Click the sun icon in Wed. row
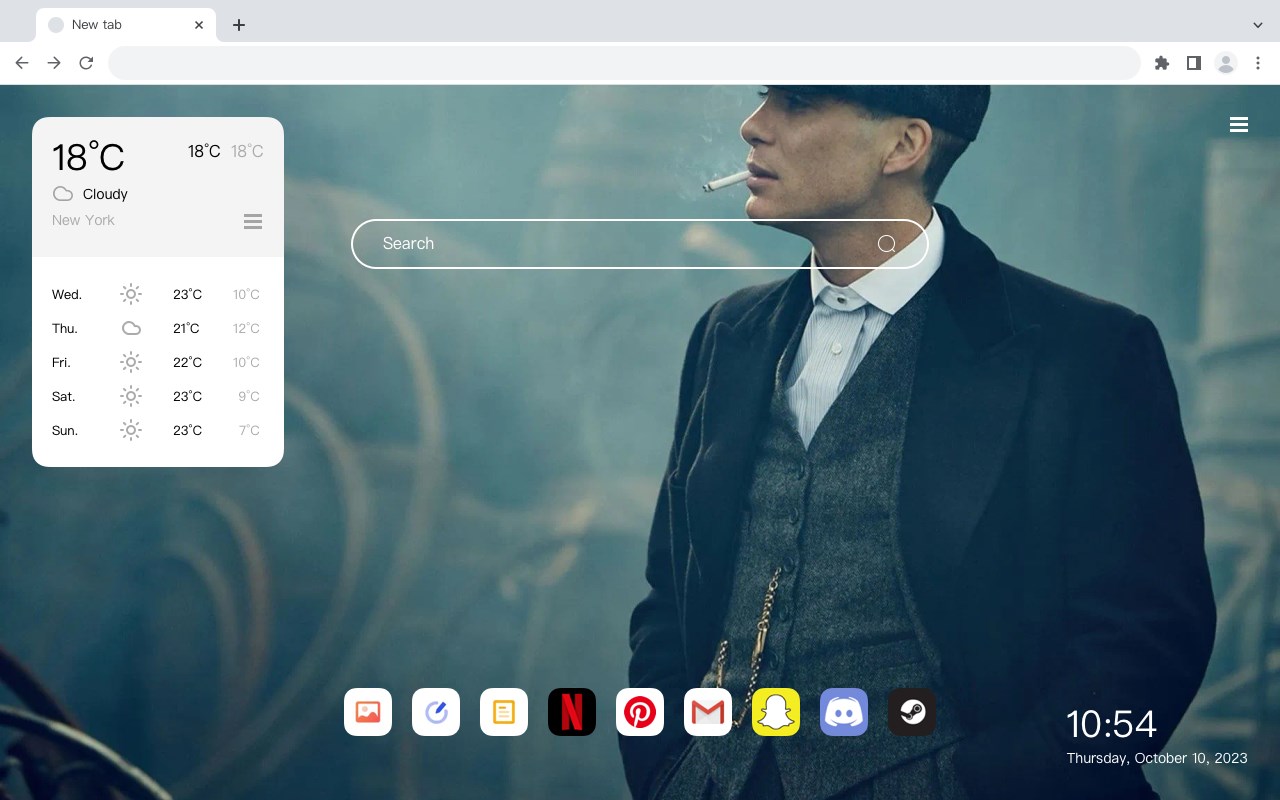The height and width of the screenshot is (800, 1280). [131, 294]
